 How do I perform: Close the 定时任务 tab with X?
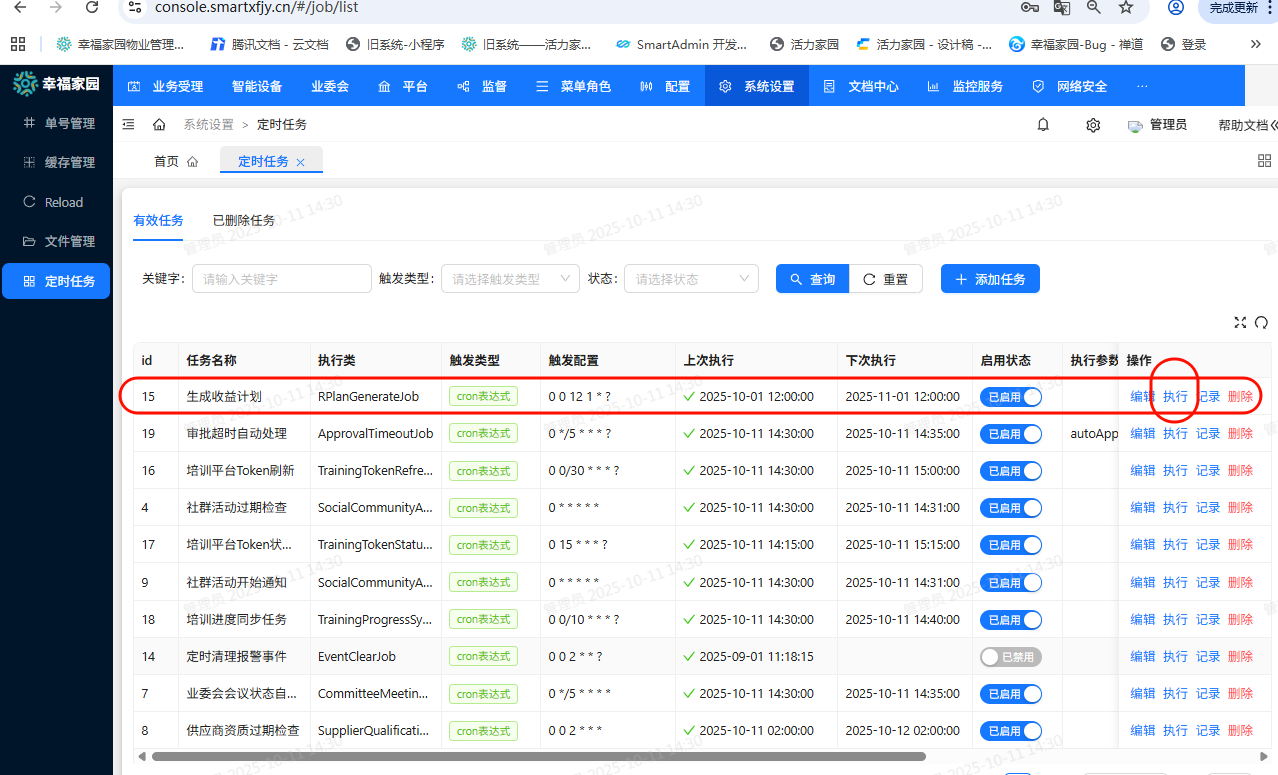[x=301, y=162]
